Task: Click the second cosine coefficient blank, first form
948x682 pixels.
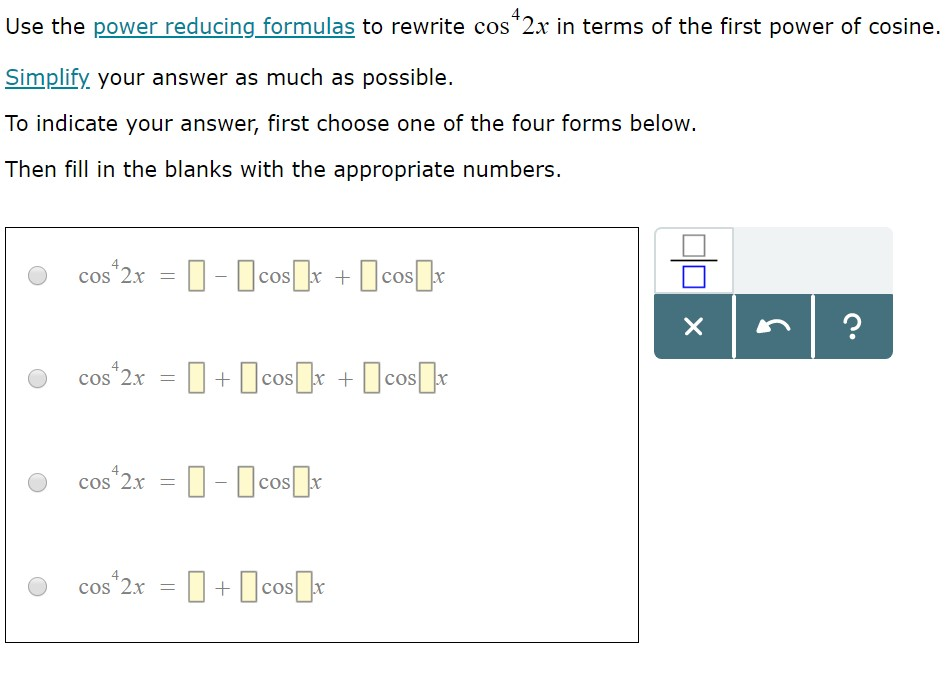Action: coord(368,275)
